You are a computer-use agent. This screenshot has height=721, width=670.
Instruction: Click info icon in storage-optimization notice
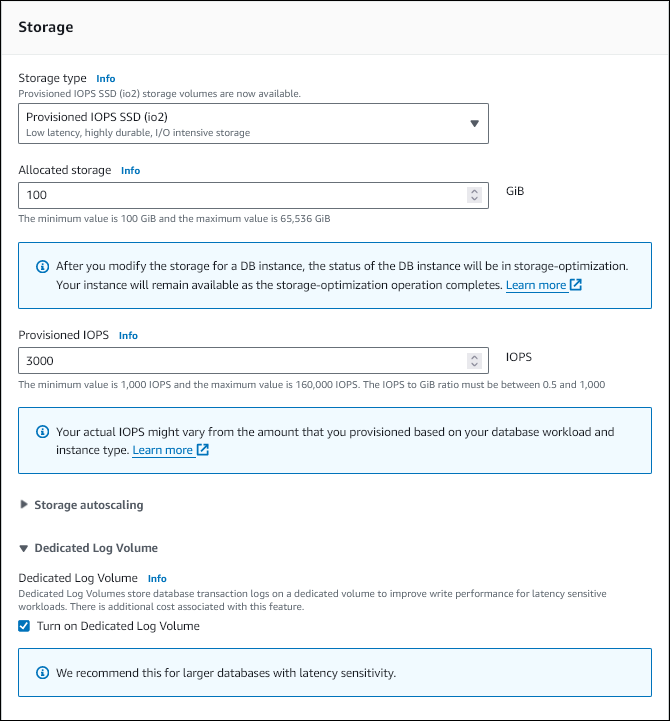pos(42,267)
